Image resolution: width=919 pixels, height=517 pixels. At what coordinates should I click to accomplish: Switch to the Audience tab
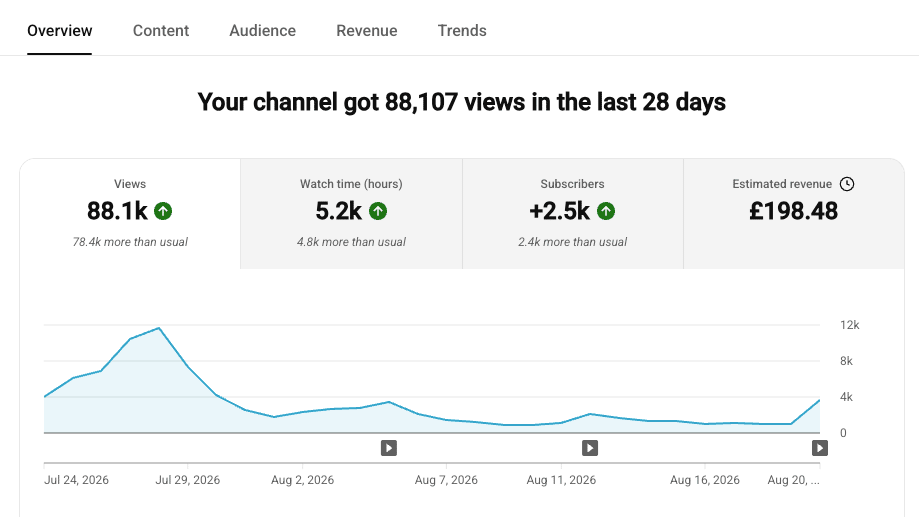click(263, 30)
